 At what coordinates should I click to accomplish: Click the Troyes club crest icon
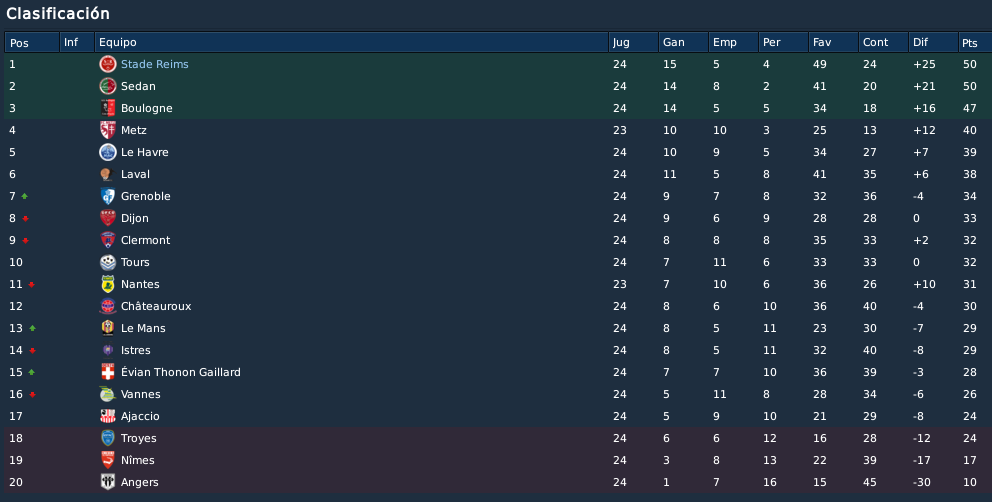(108, 438)
